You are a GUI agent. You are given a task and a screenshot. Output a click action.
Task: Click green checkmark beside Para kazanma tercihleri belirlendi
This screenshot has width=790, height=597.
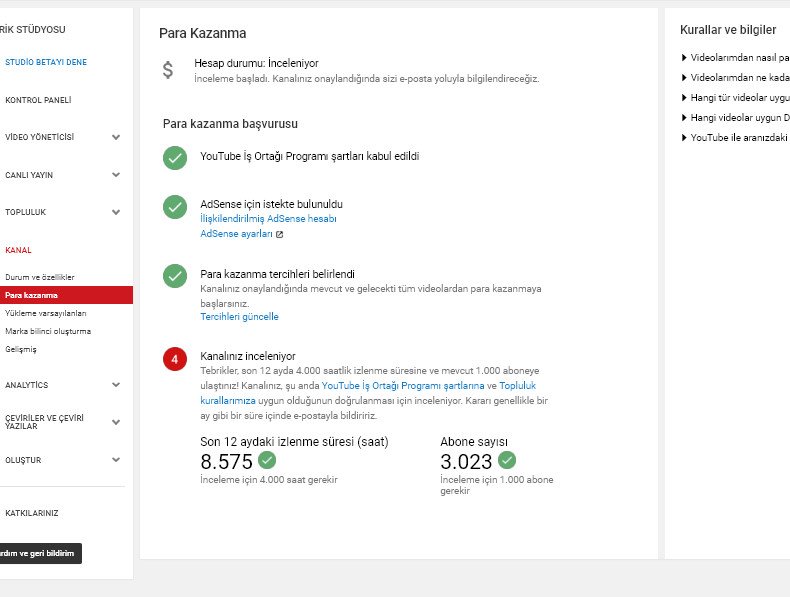tap(175, 276)
